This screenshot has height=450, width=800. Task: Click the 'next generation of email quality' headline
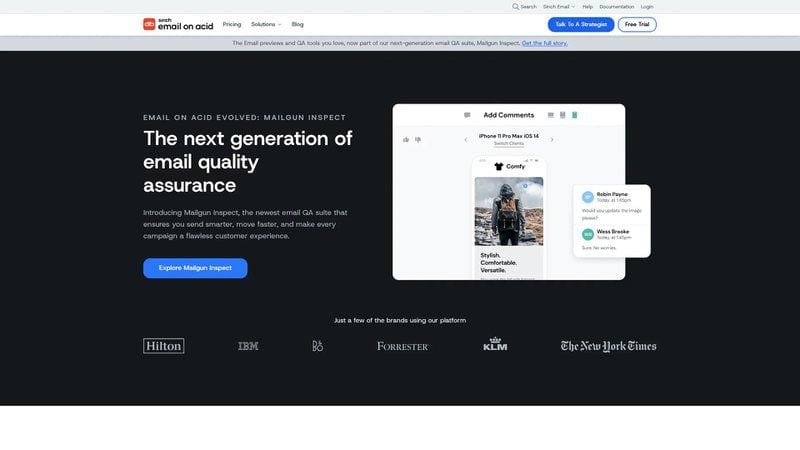click(247, 161)
